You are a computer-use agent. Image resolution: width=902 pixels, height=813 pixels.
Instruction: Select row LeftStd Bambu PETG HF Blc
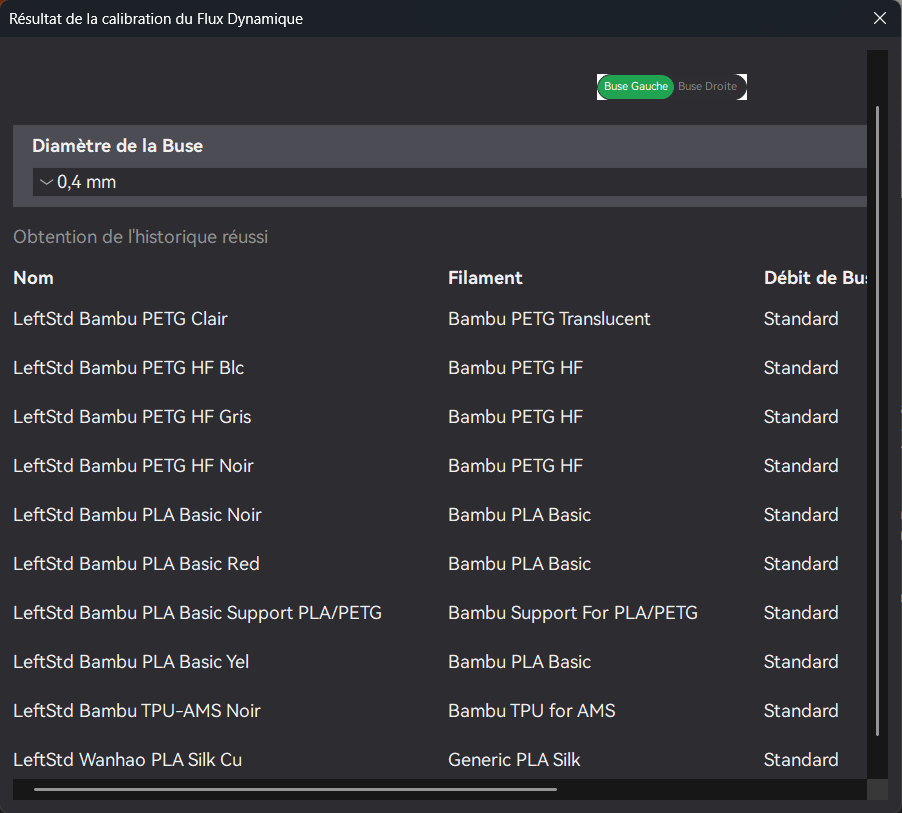pyautogui.click(x=439, y=368)
